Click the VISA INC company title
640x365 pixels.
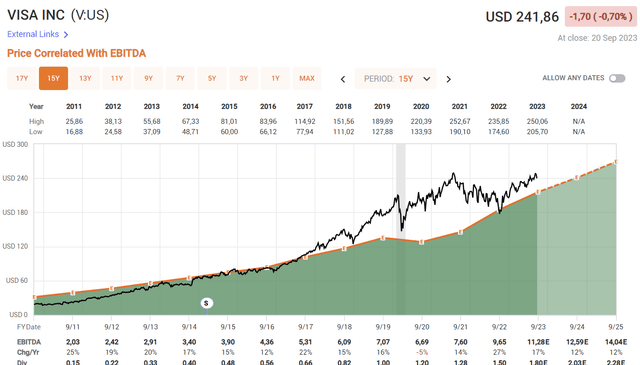point(36,15)
